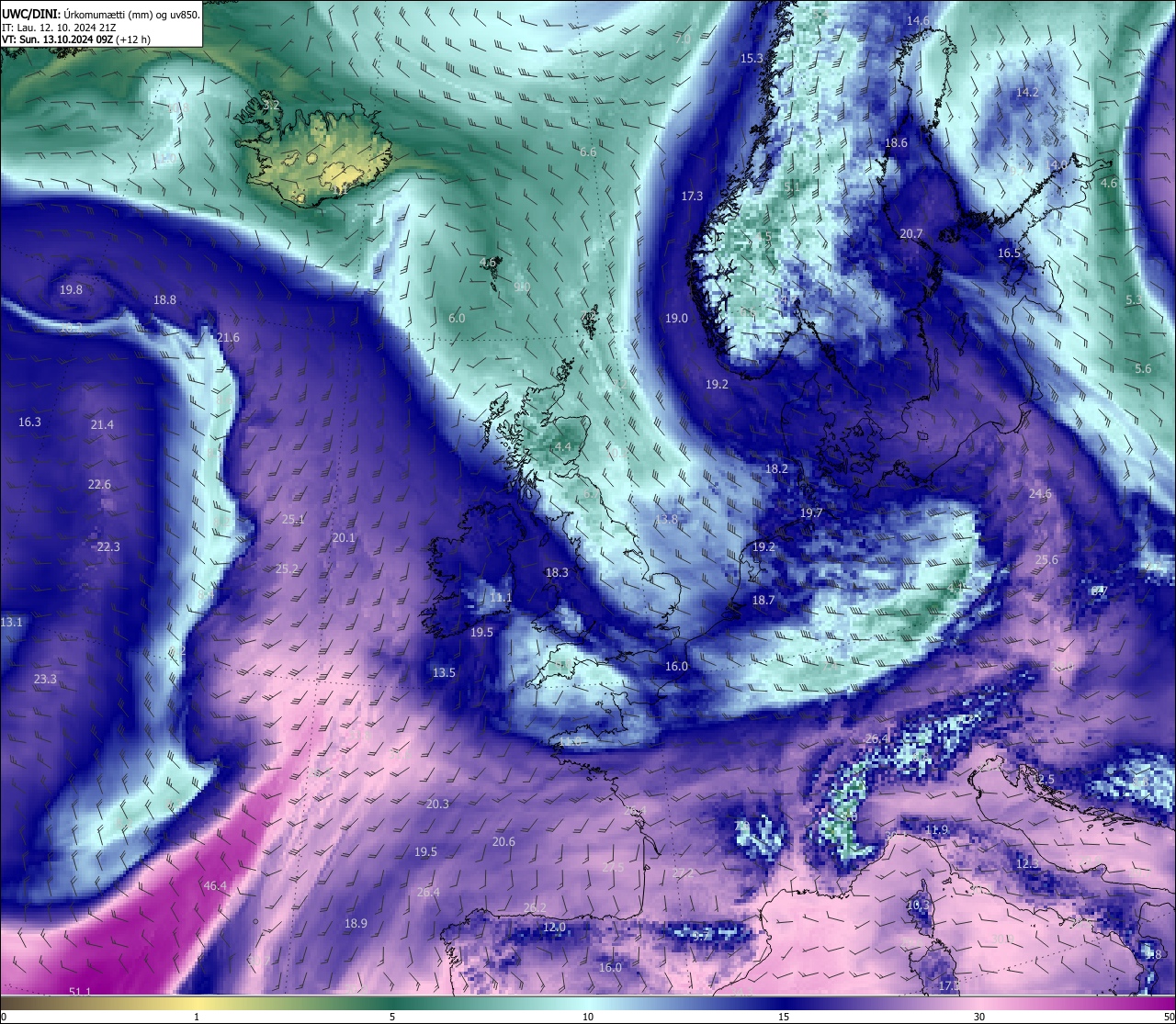This screenshot has width=1176, height=1024.
Task: Click the precipitable water color scale bar
Action: (588, 1002)
